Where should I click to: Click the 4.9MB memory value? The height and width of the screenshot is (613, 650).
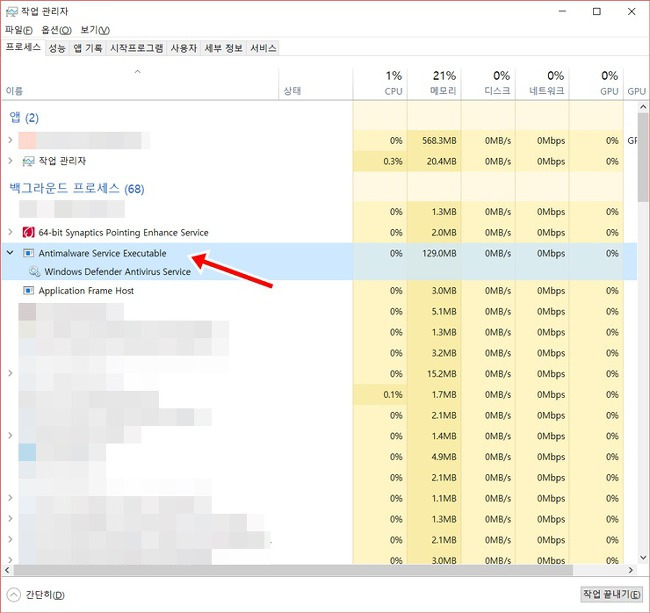point(444,457)
